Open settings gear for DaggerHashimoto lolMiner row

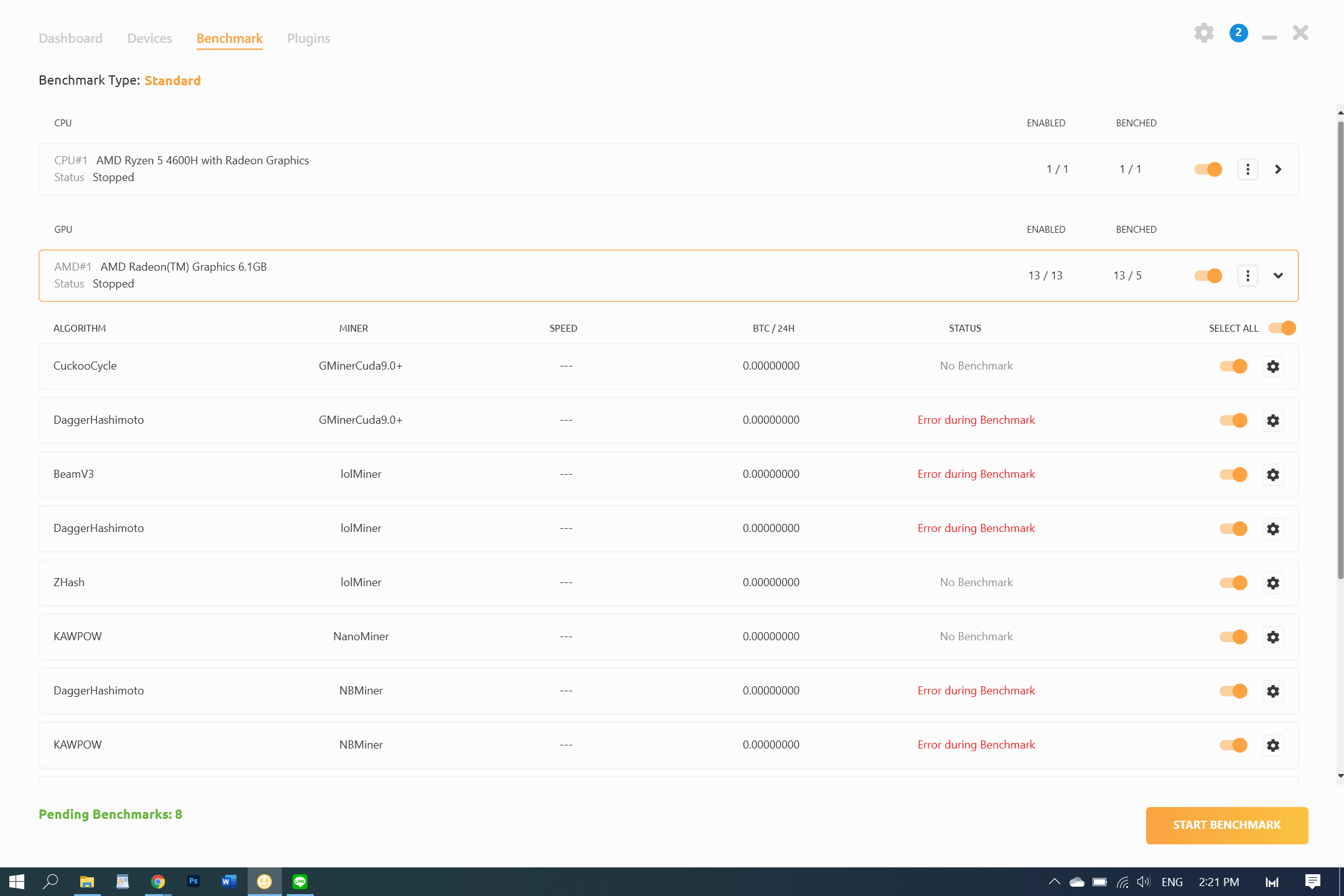(x=1273, y=529)
